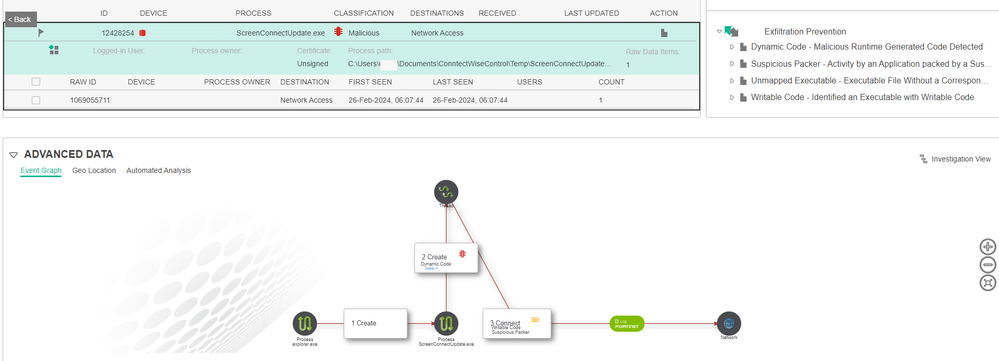Click the more link in 2 Create box
999x361 pixels.
(431, 269)
